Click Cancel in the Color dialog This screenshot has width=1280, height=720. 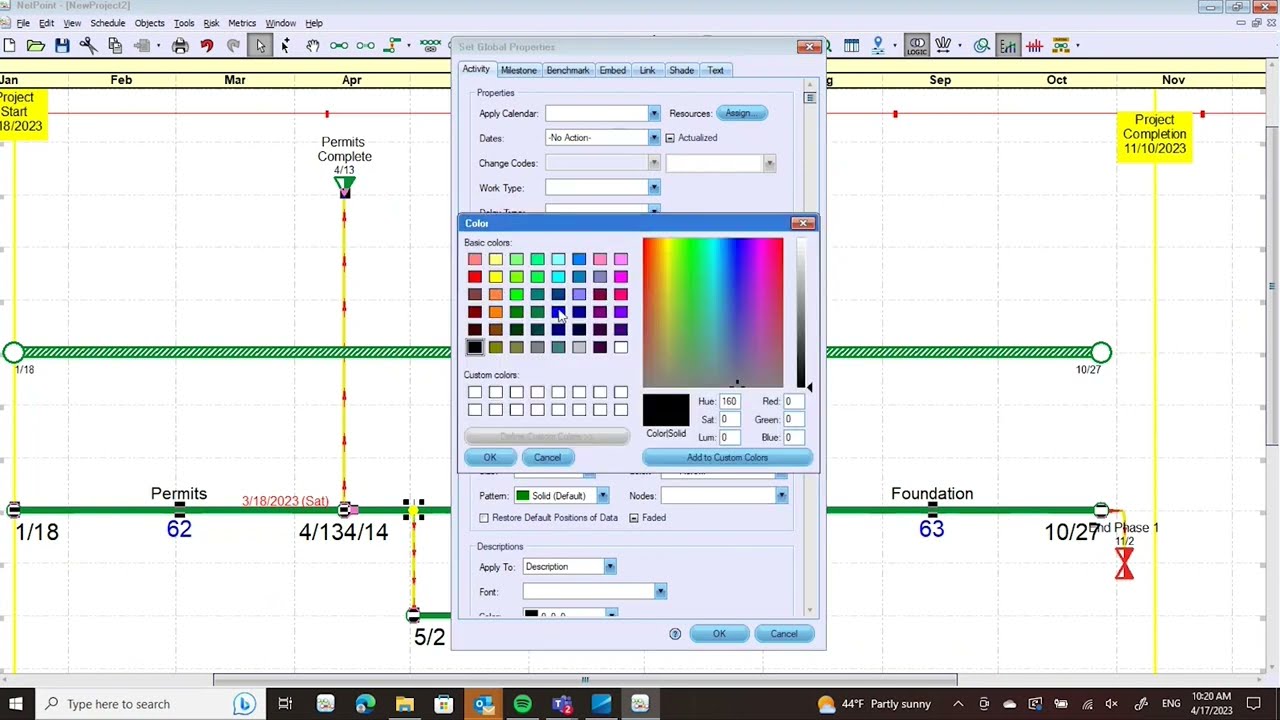pyautogui.click(x=547, y=458)
